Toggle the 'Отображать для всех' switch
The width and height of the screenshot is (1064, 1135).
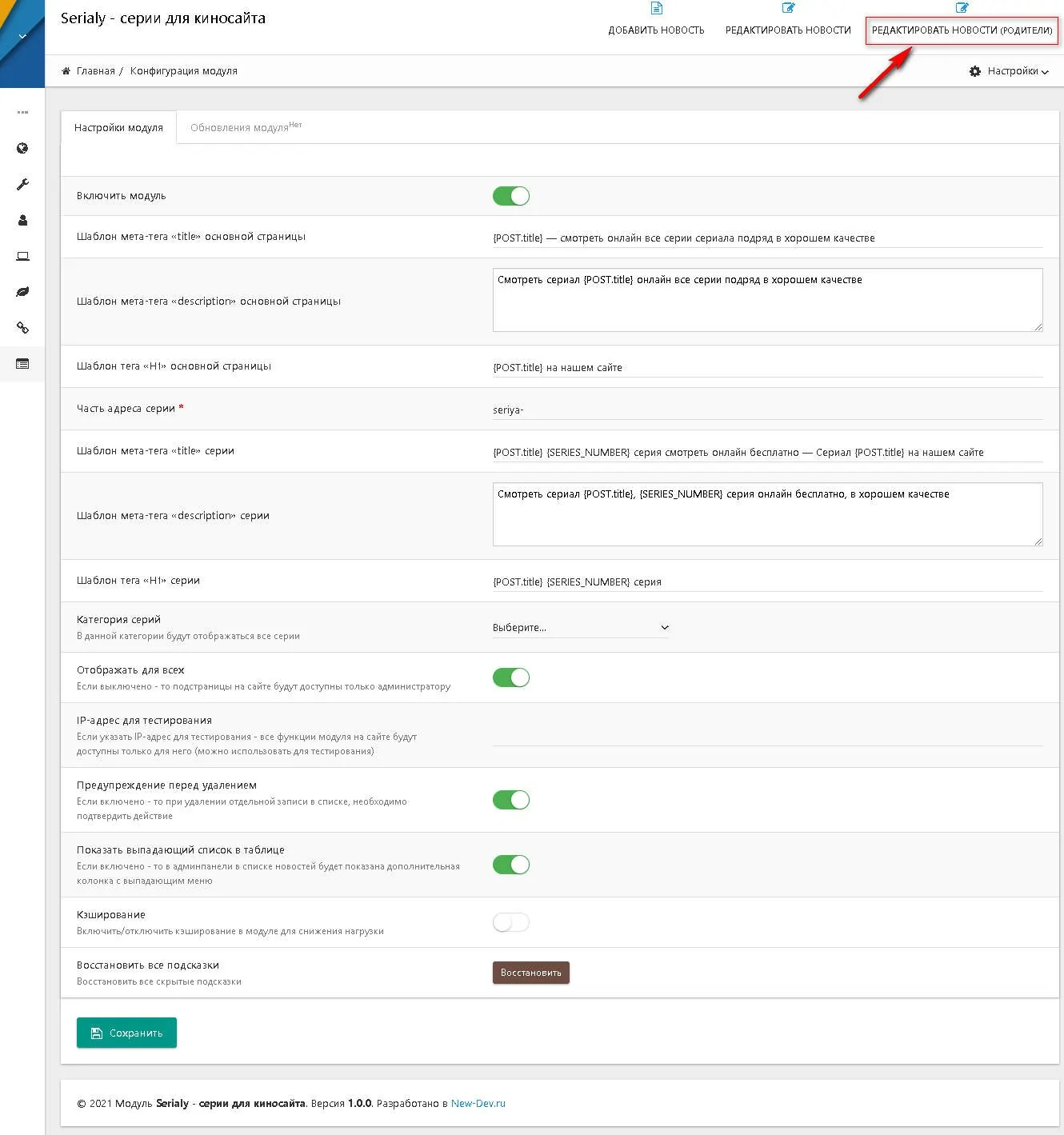[511, 677]
